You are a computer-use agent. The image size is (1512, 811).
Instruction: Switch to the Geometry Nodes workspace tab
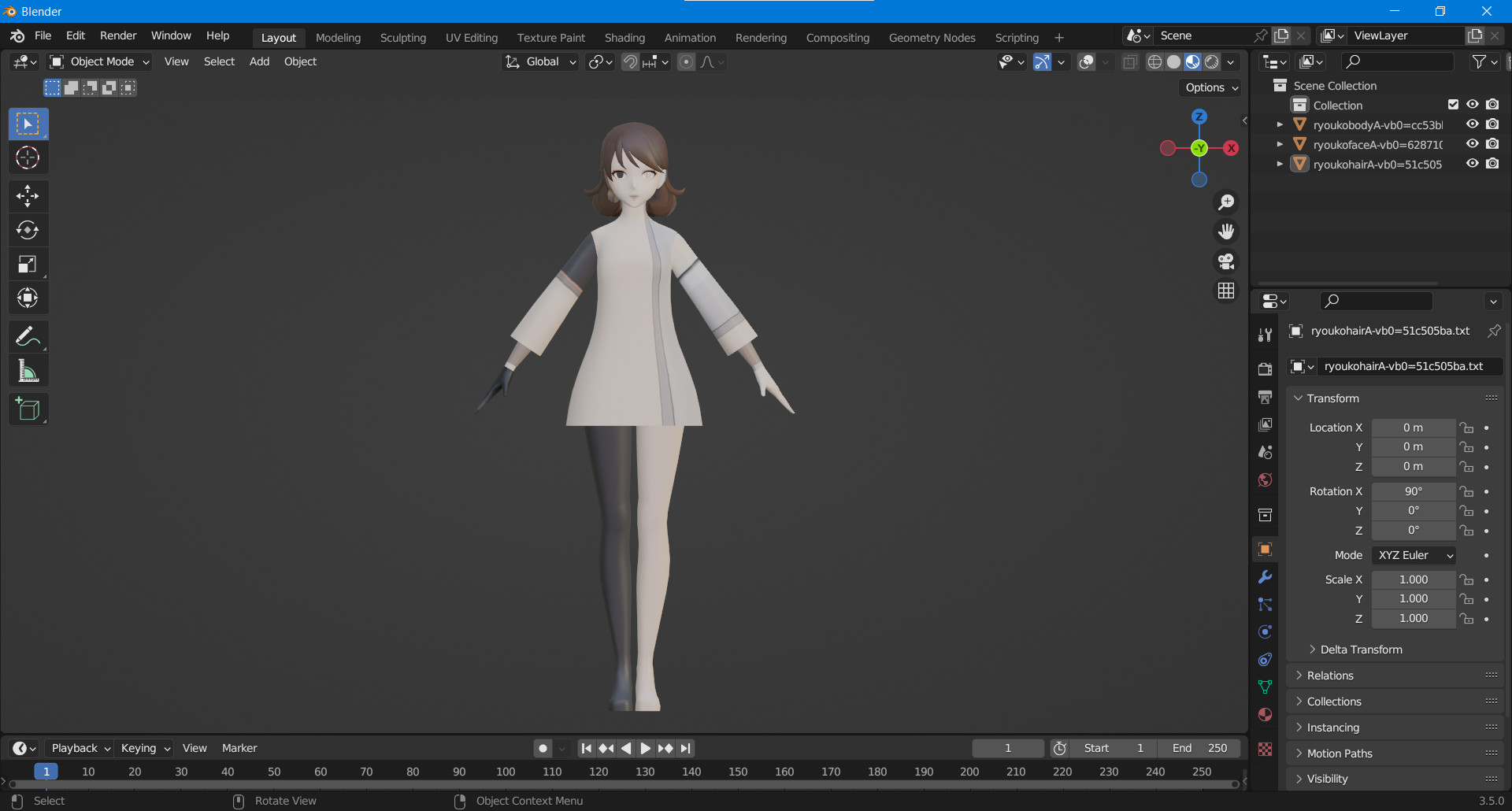(x=932, y=38)
